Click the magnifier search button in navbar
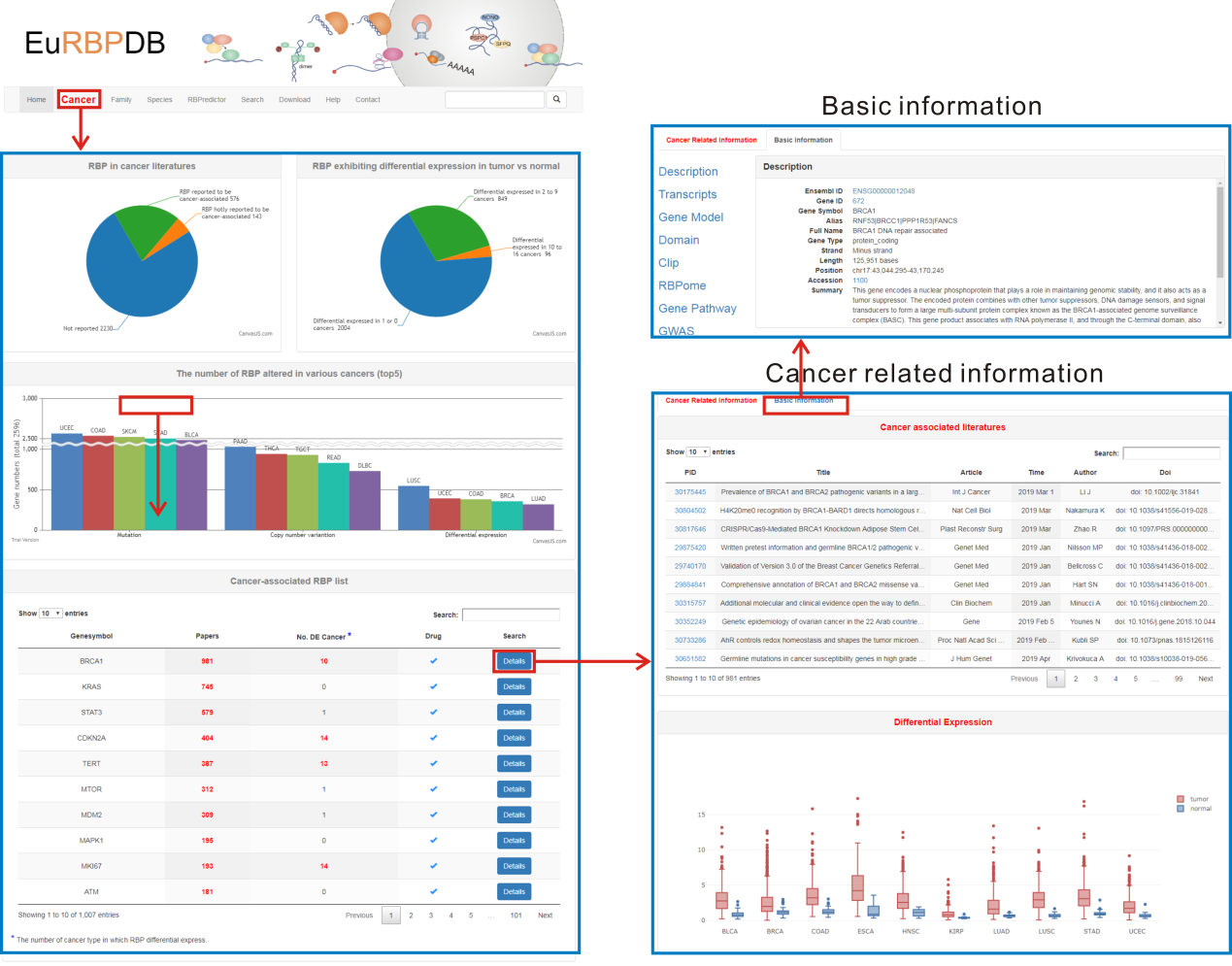This screenshot has height=966, width=1232. (x=556, y=99)
